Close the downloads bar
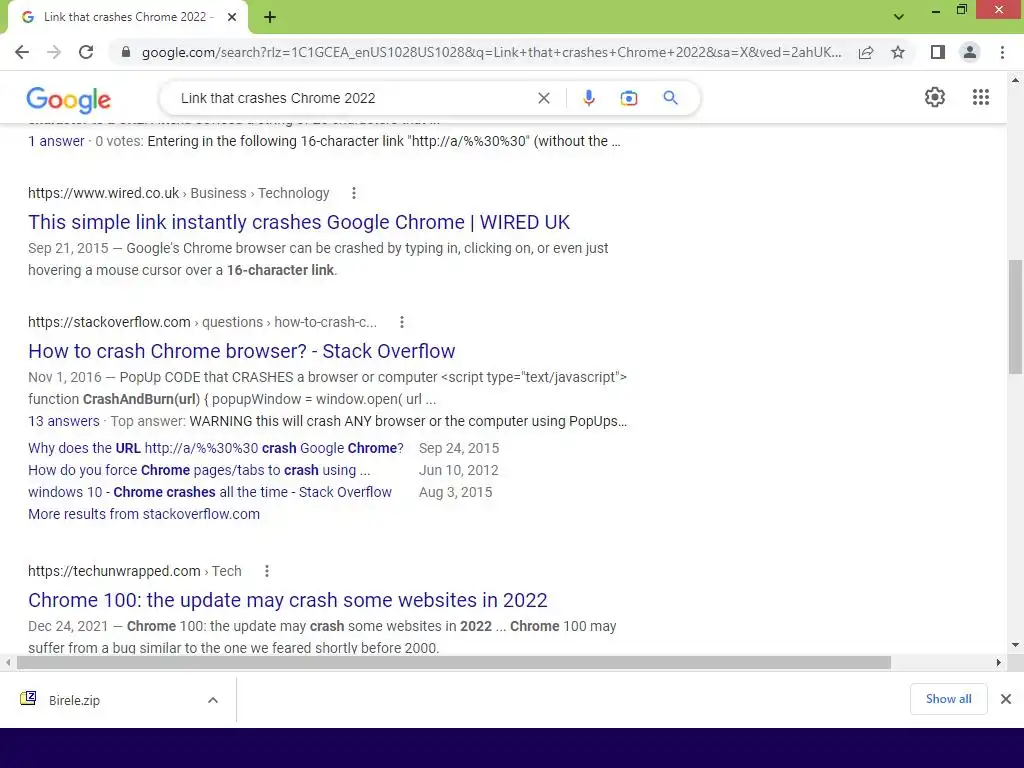The height and width of the screenshot is (768, 1024). point(1006,699)
